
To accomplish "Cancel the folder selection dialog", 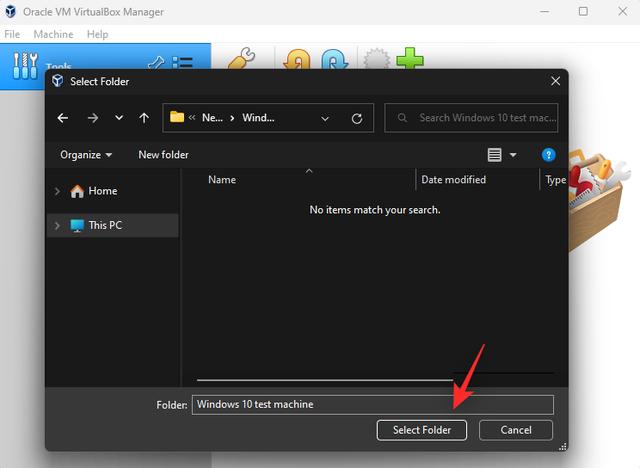I will pos(516,430).
